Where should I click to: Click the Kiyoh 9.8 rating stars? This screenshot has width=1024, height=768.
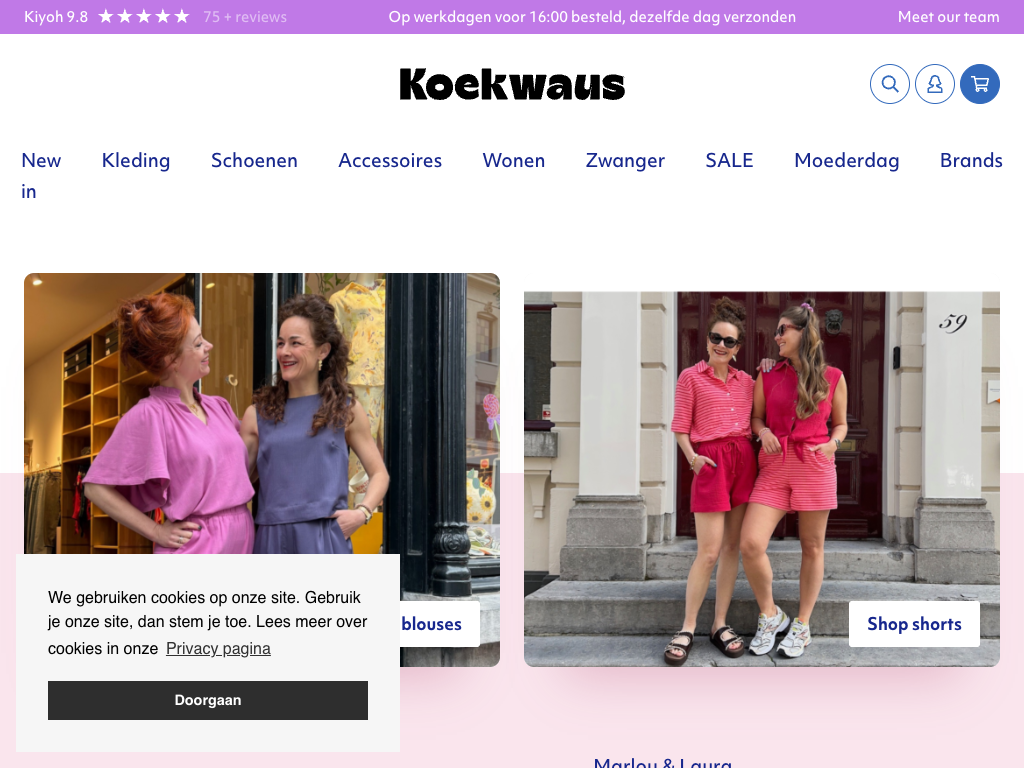[x=144, y=16]
